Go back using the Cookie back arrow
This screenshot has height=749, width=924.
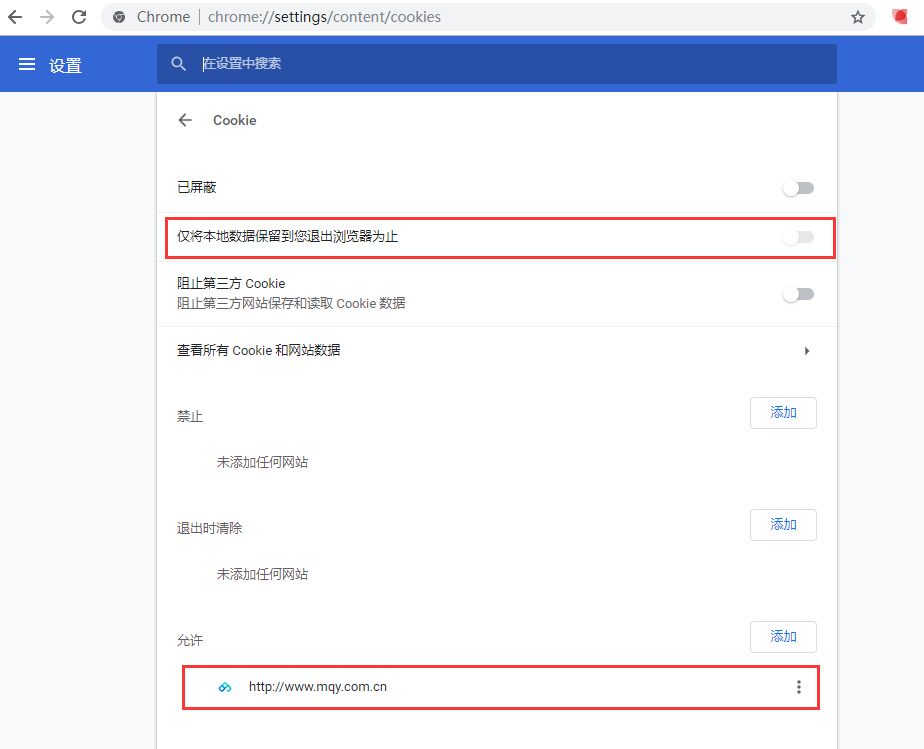185,120
